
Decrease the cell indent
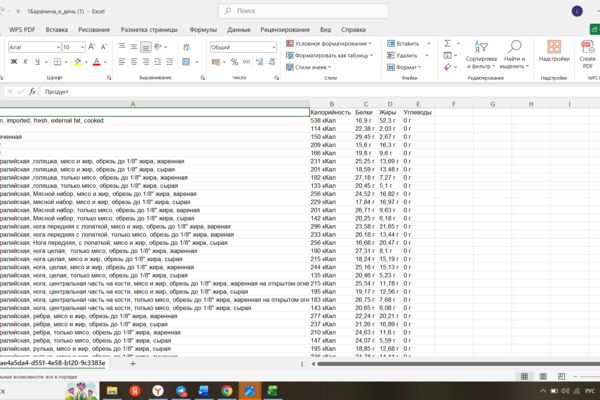tap(158, 62)
